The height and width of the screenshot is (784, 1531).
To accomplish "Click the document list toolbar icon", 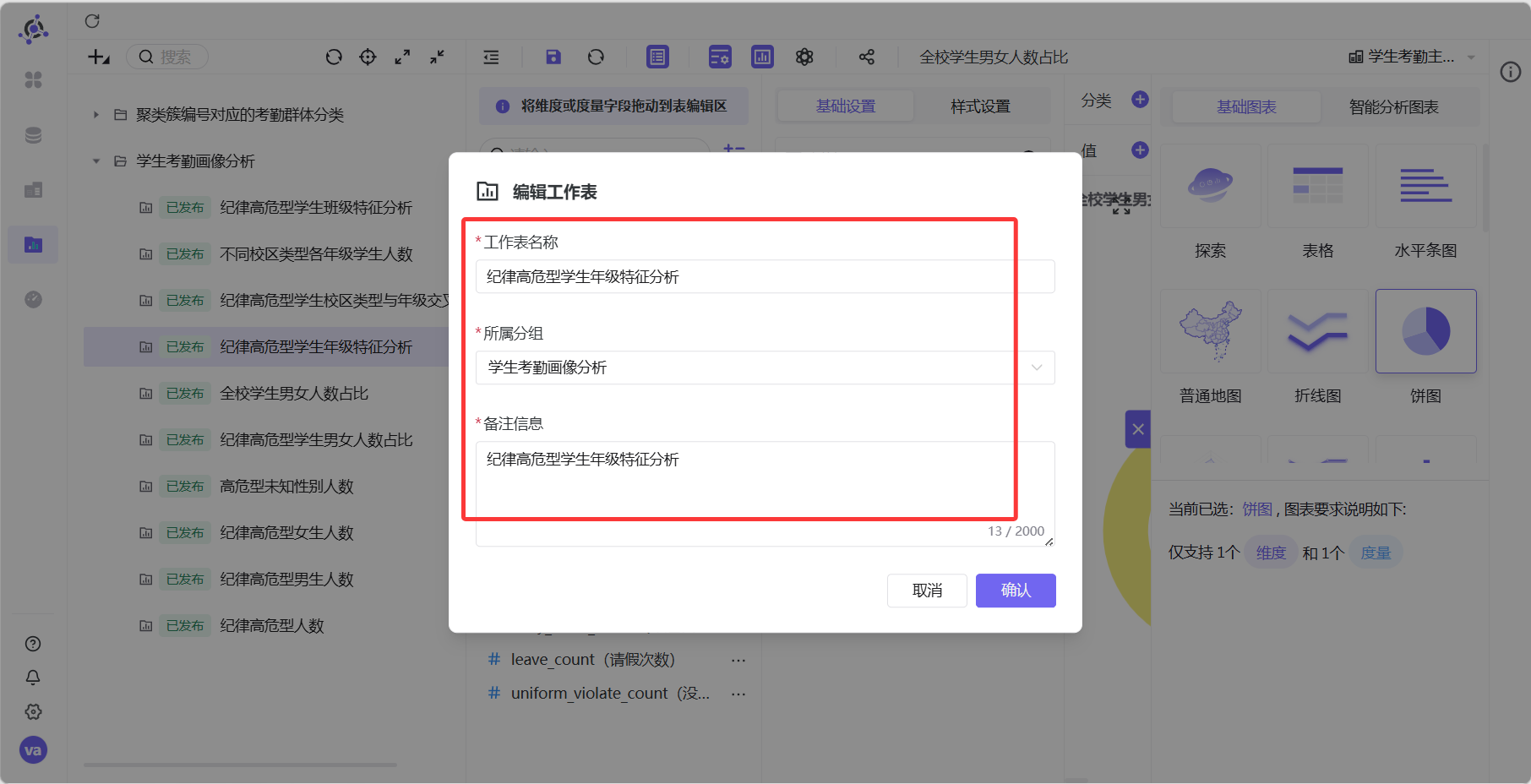I will pyautogui.click(x=657, y=57).
